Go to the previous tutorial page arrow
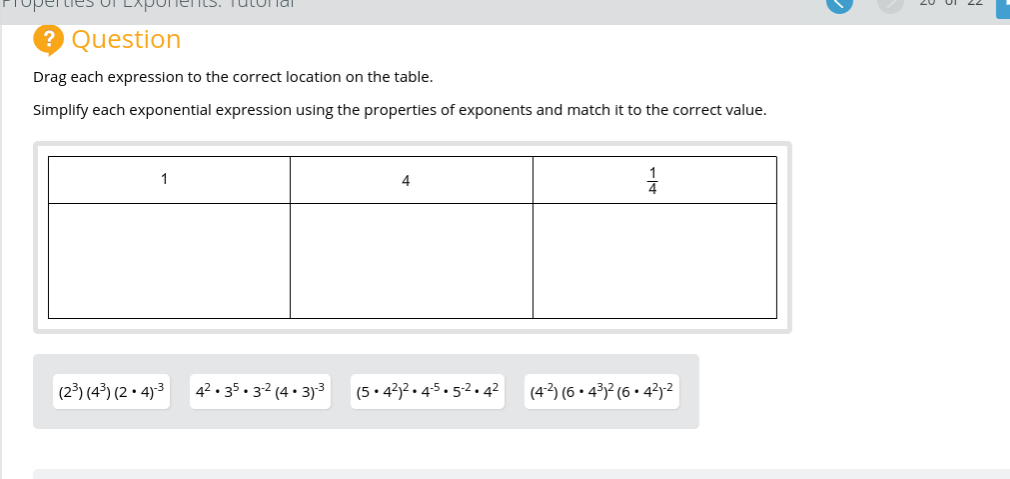This screenshot has width=1010, height=479. 840,4
